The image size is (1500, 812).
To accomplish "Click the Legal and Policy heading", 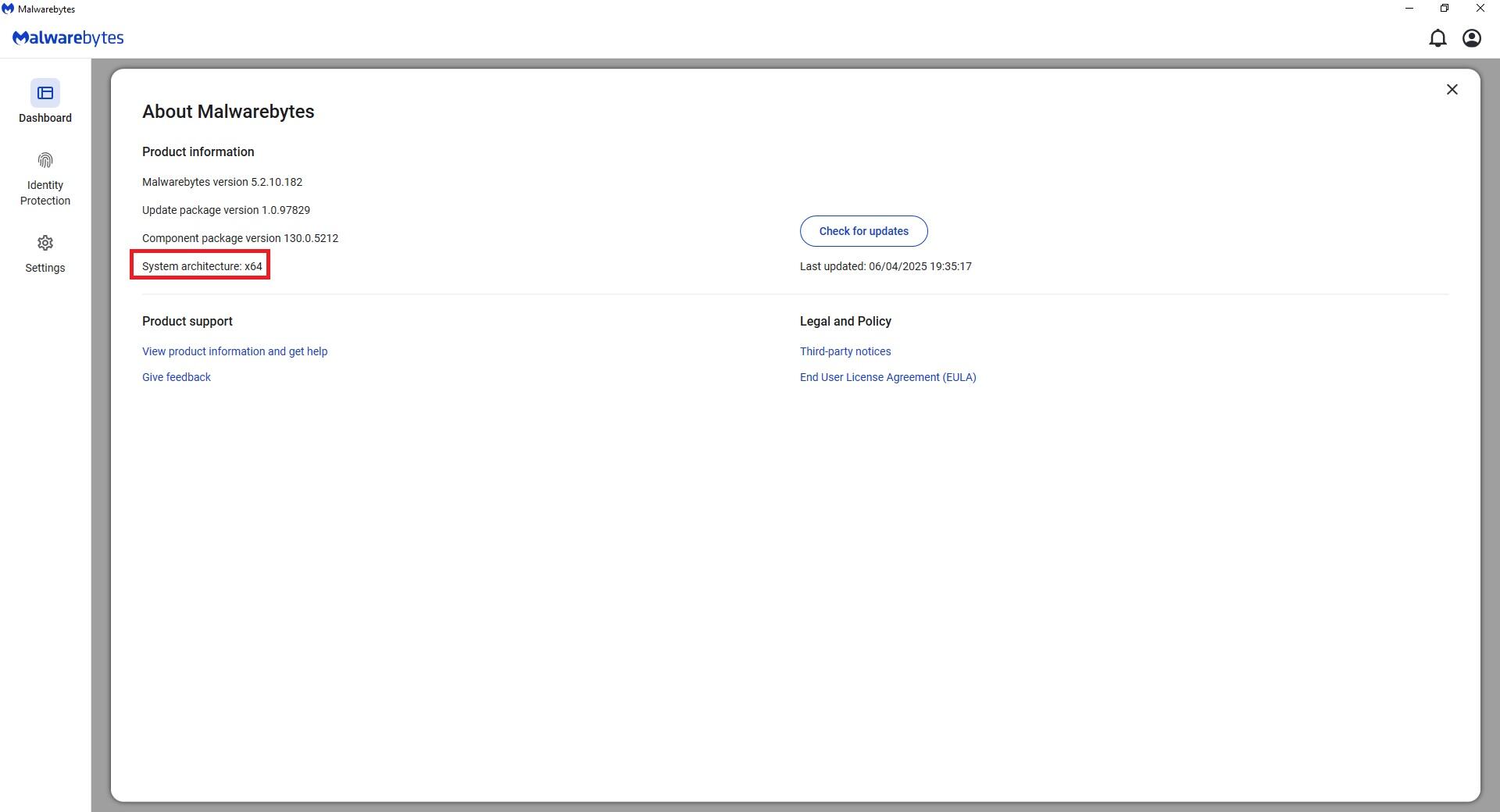I will click(x=845, y=321).
